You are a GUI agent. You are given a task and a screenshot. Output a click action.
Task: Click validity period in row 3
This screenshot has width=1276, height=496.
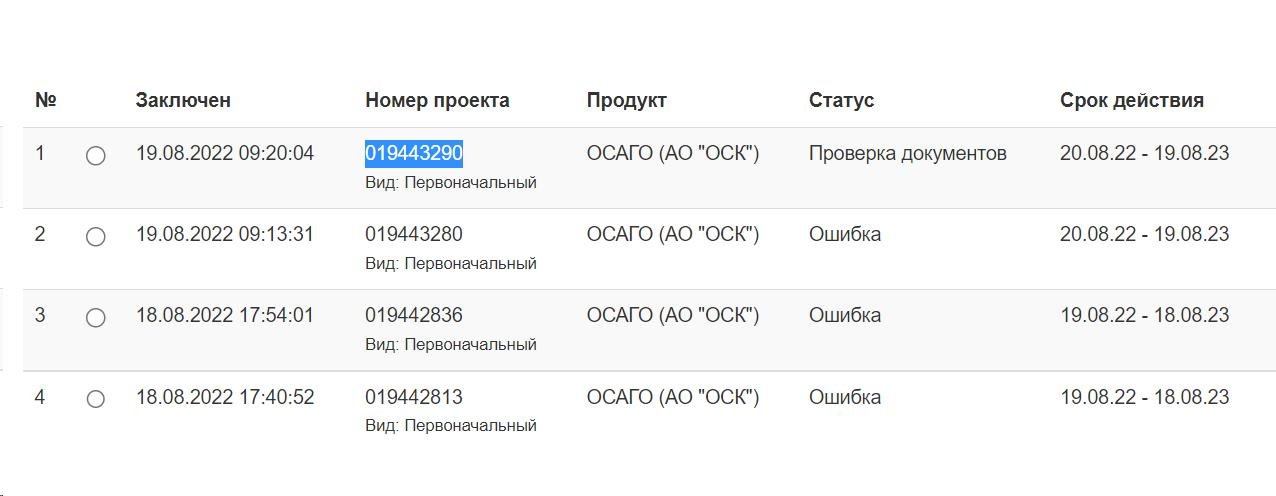click(1145, 315)
